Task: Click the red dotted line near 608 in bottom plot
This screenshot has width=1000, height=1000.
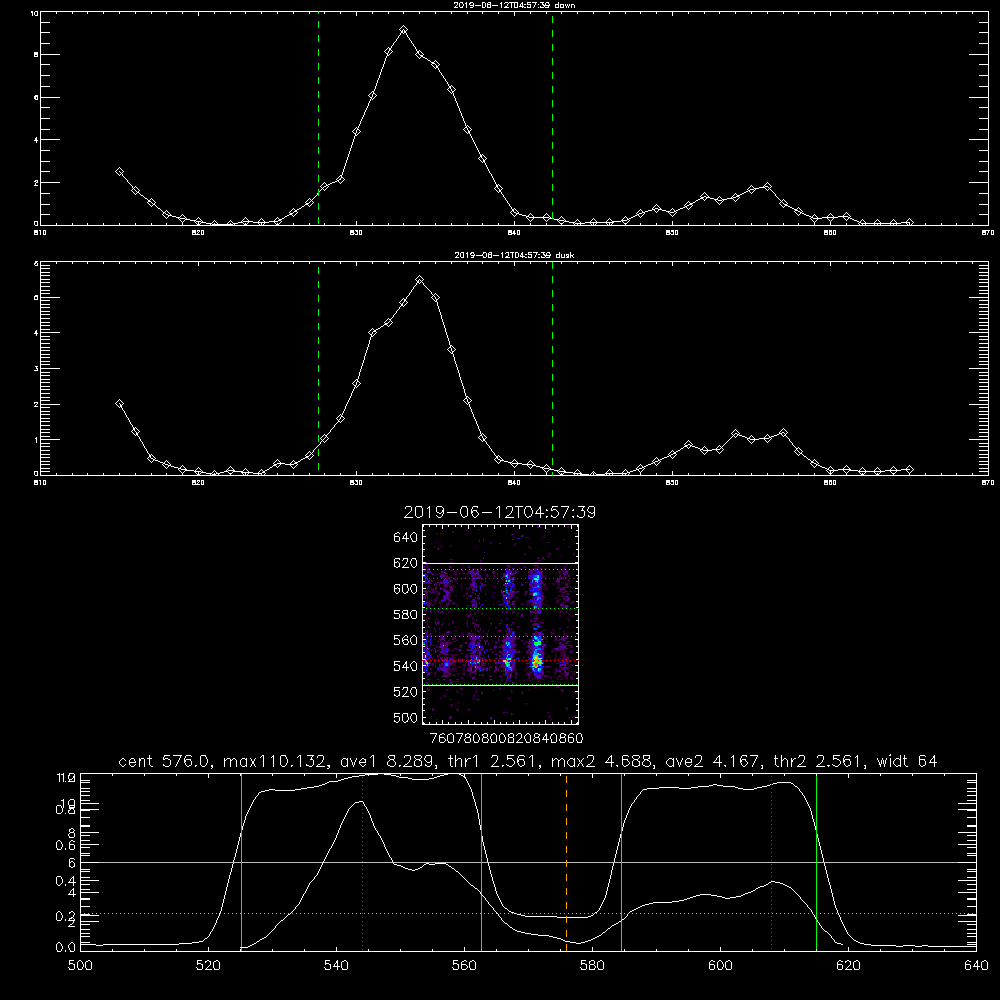Action: click(771, 862)
